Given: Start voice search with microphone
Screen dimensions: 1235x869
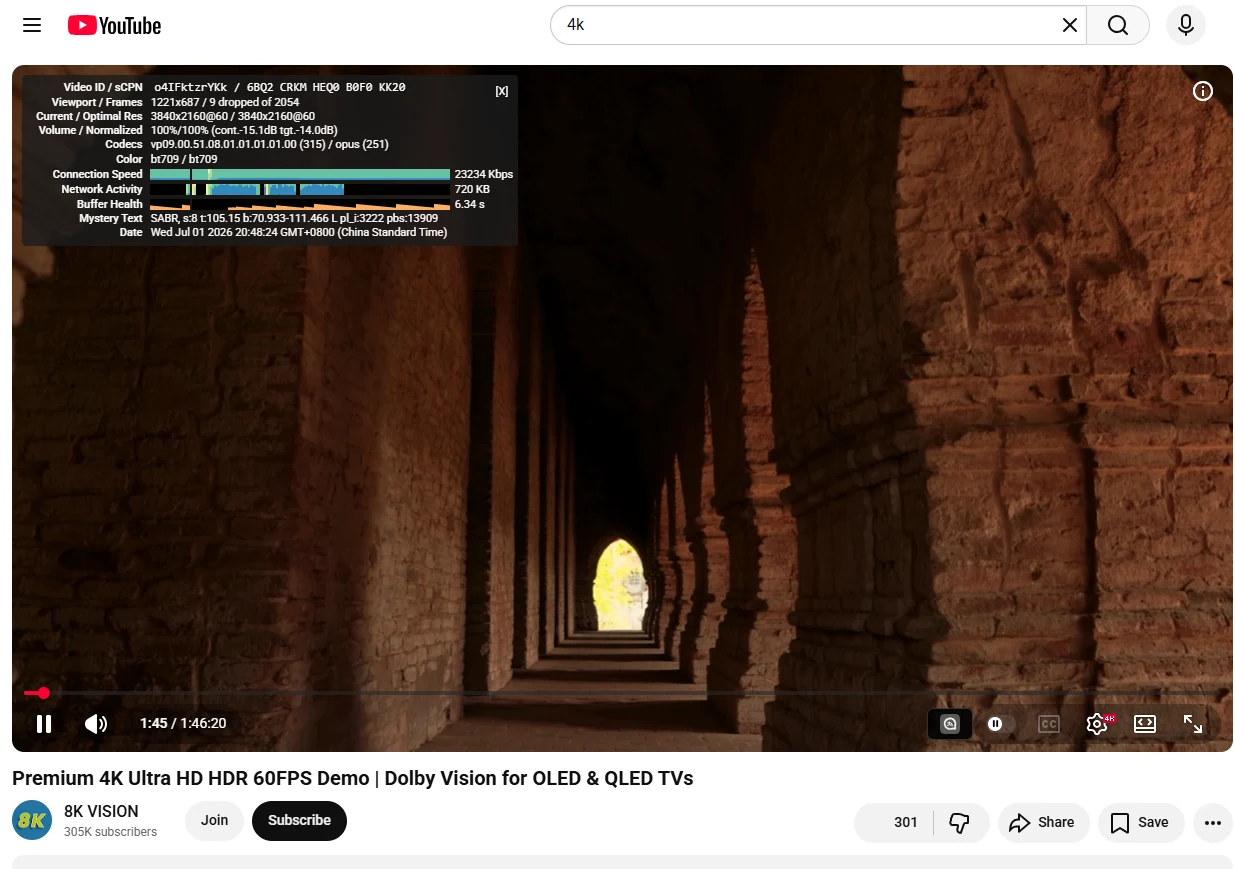Looking at the screenshot, I should point(1186,25).
